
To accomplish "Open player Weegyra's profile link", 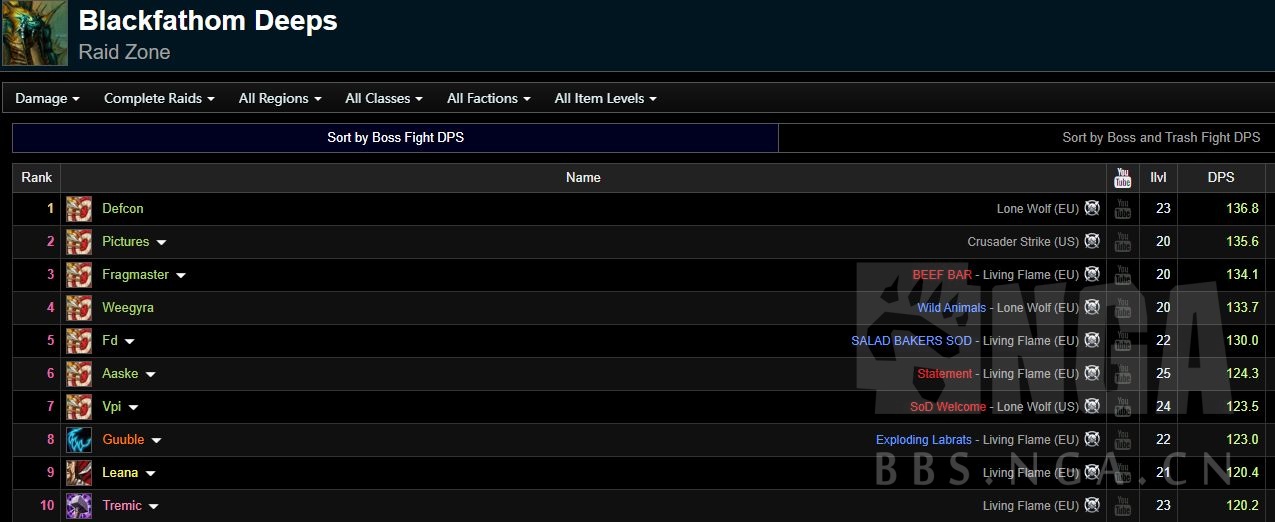I will click(128, 308).
